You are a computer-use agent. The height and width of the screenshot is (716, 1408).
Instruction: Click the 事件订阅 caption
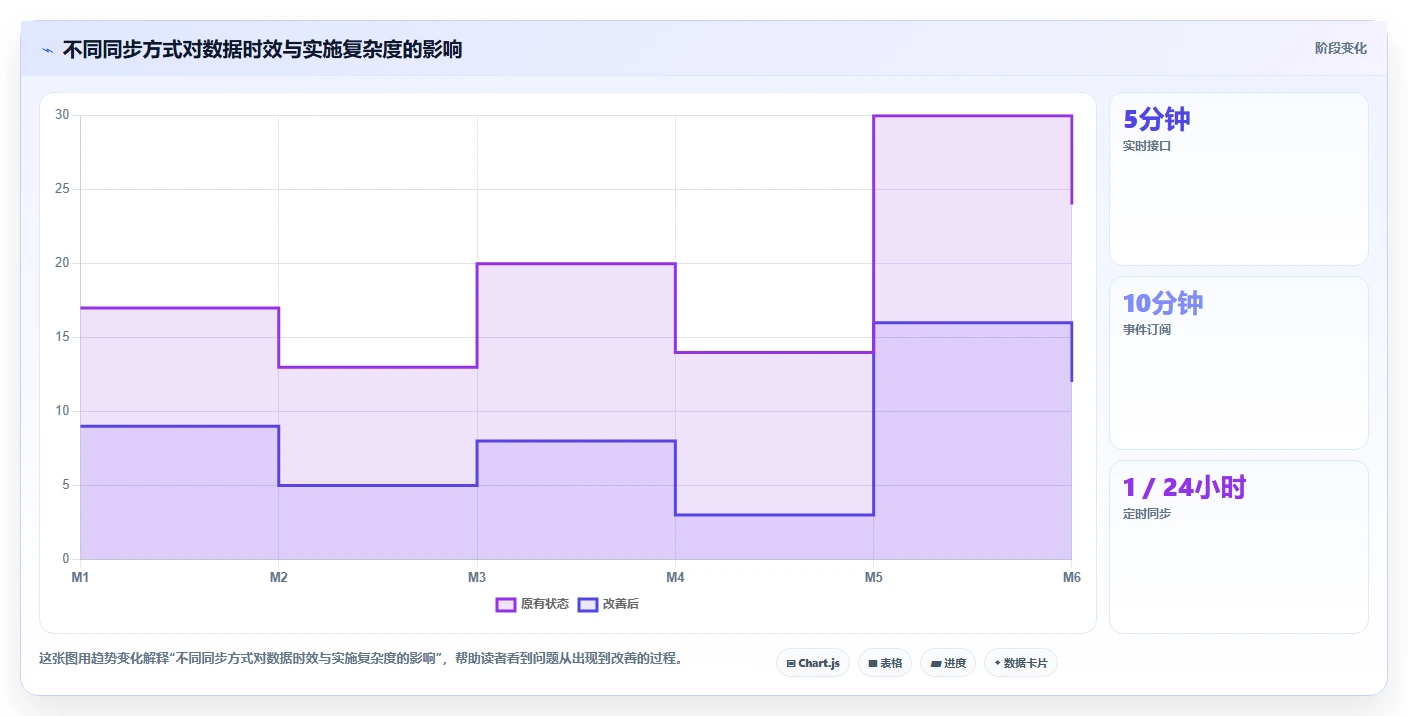point(1146,329)
